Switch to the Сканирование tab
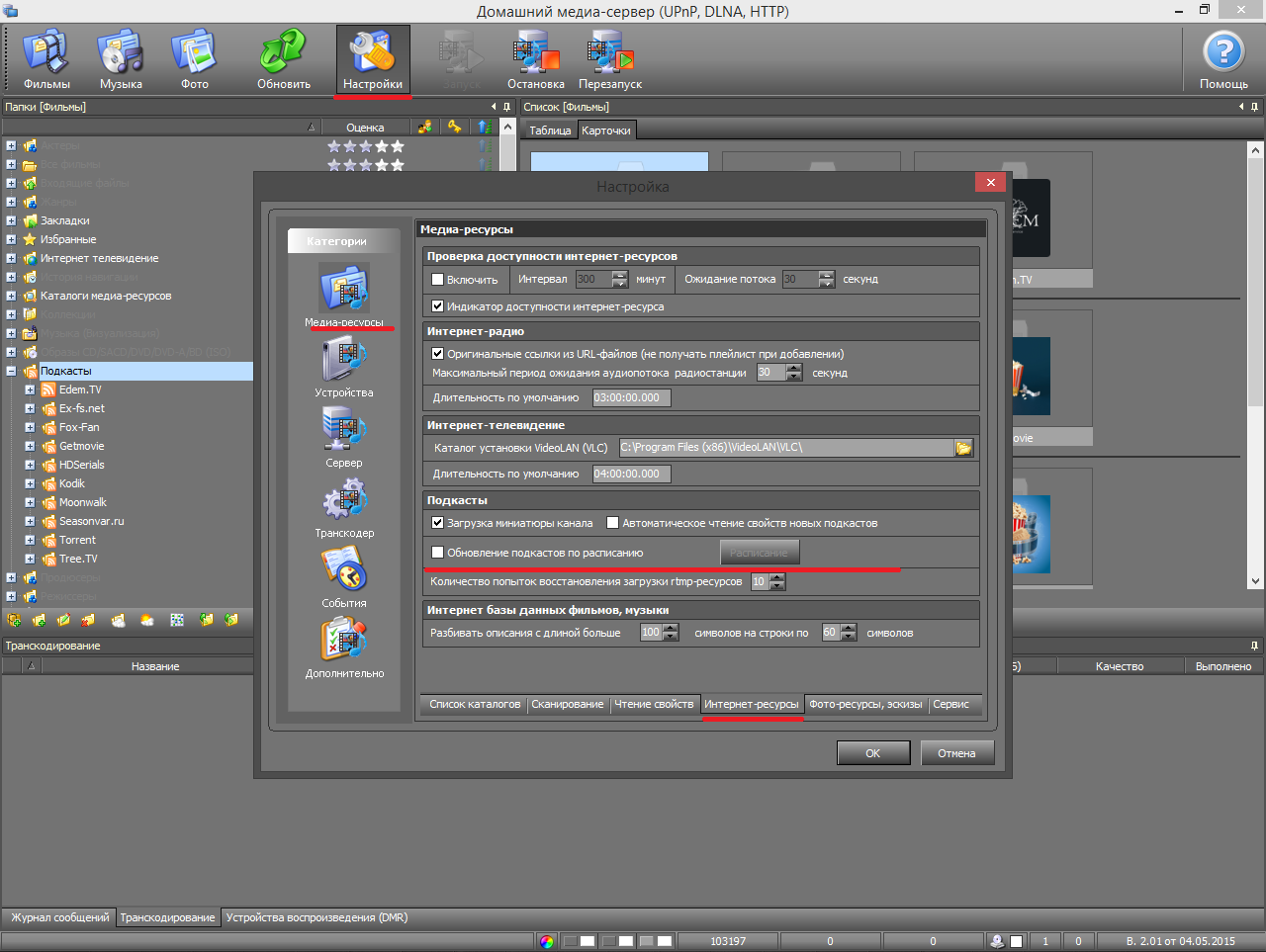Image resolution: width=1266 pixels, height=952 pixels. point(567,704)
